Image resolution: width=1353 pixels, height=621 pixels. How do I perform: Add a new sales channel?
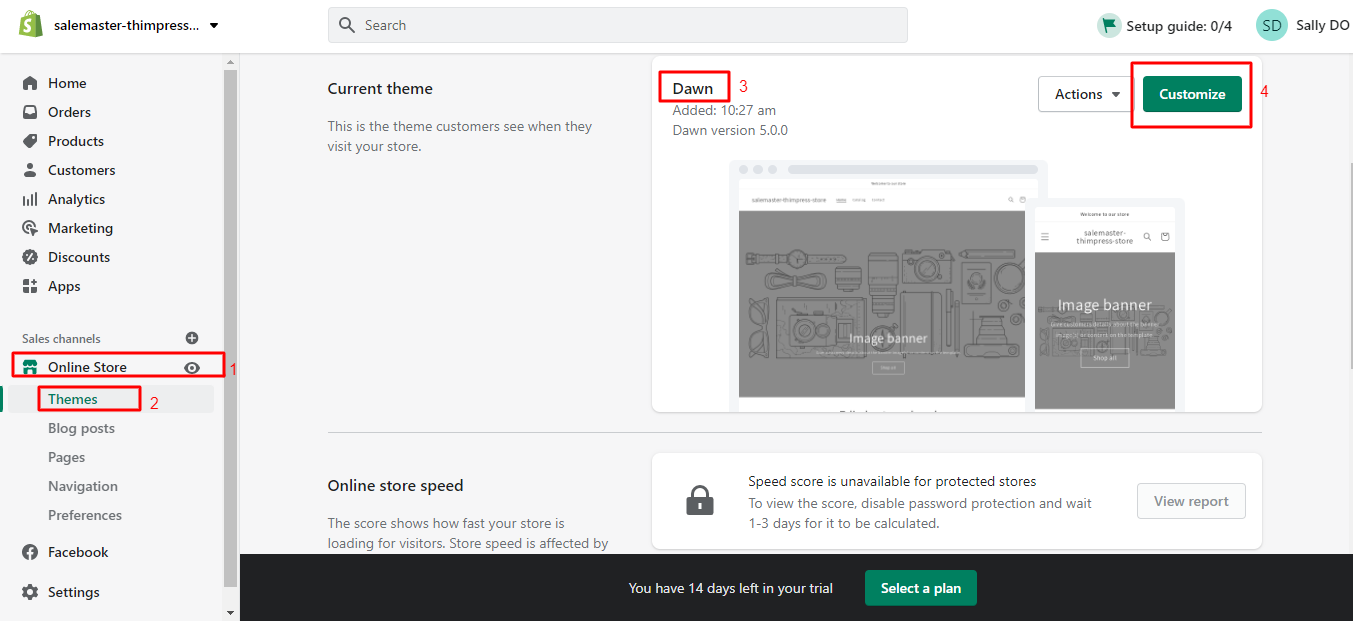click(x=191, y=337)
